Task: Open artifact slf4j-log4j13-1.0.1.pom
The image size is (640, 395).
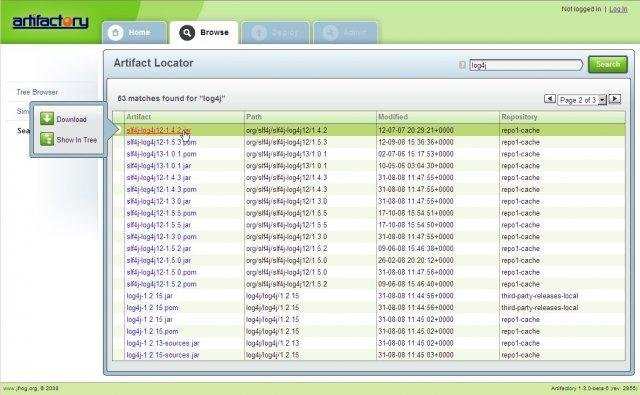Action: coord(161,154)
